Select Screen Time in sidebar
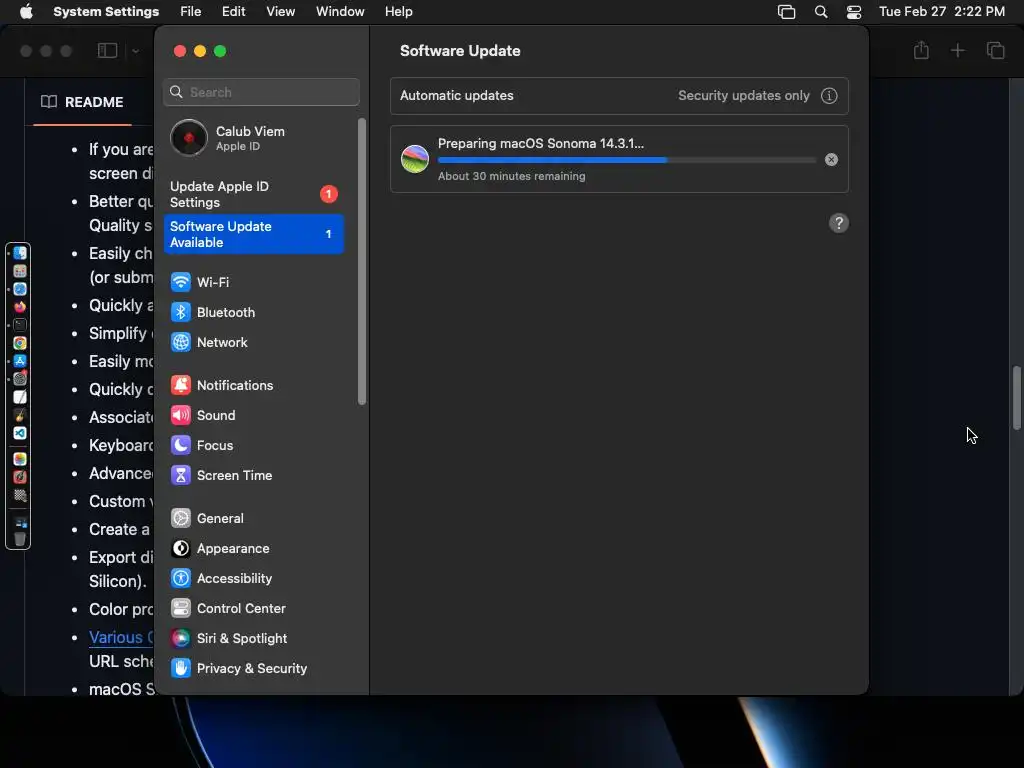The width and height of the screenshot is (1024, 768). 255,475
